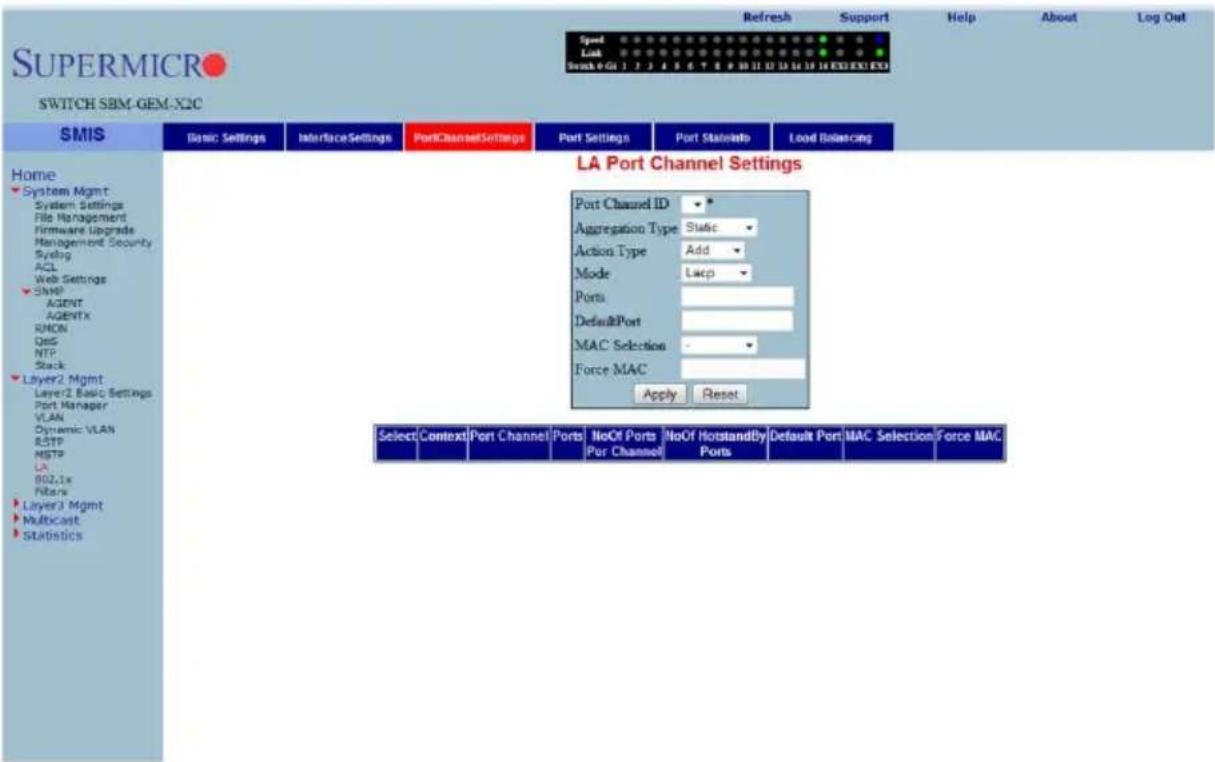Open AGENT under SNMP

coord(64,304)
